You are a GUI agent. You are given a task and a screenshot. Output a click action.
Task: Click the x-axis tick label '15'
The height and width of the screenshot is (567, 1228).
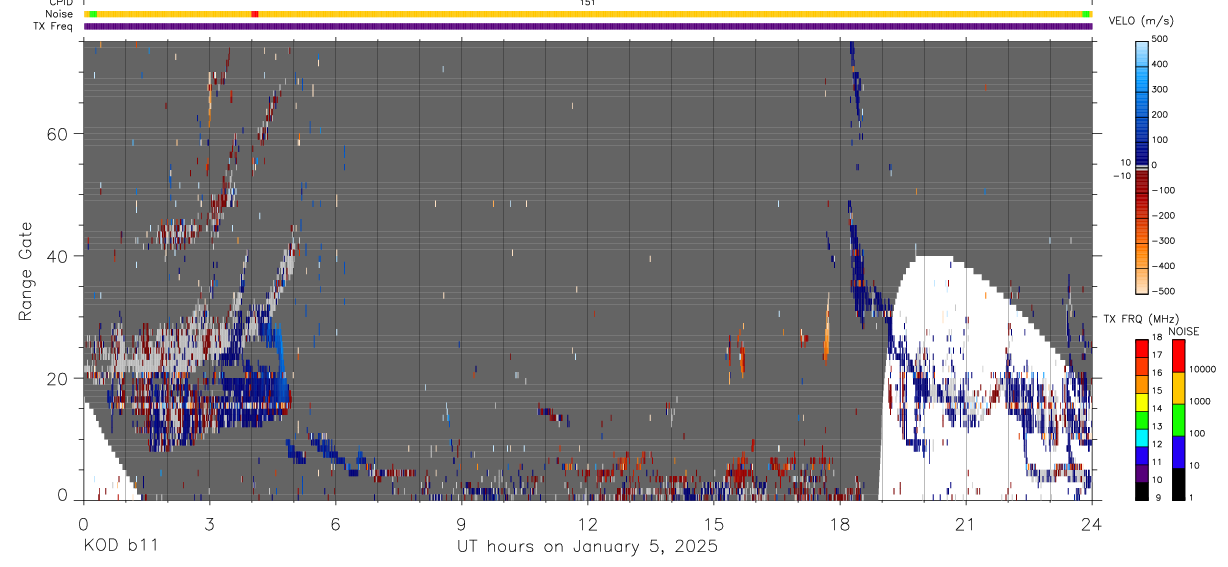coord(713,523)
